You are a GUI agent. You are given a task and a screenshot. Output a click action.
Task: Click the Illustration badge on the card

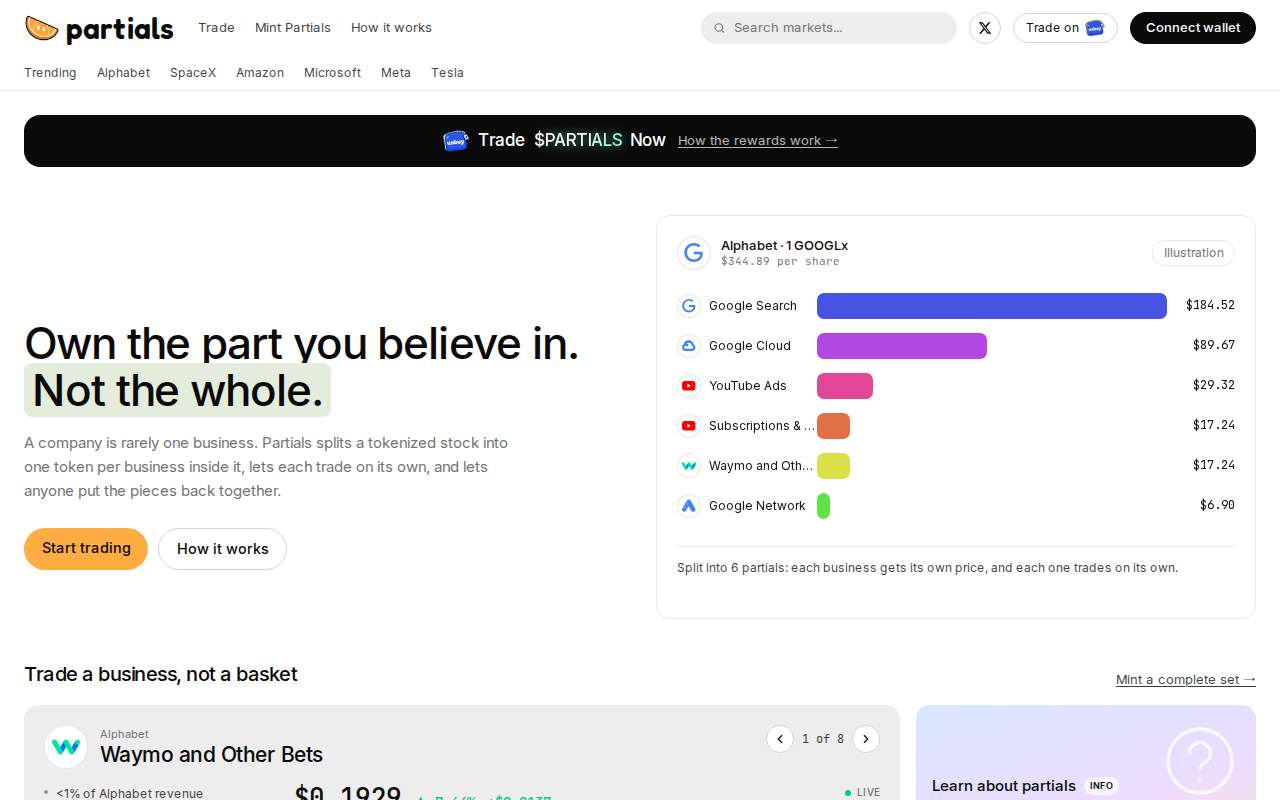point(1193,253)
